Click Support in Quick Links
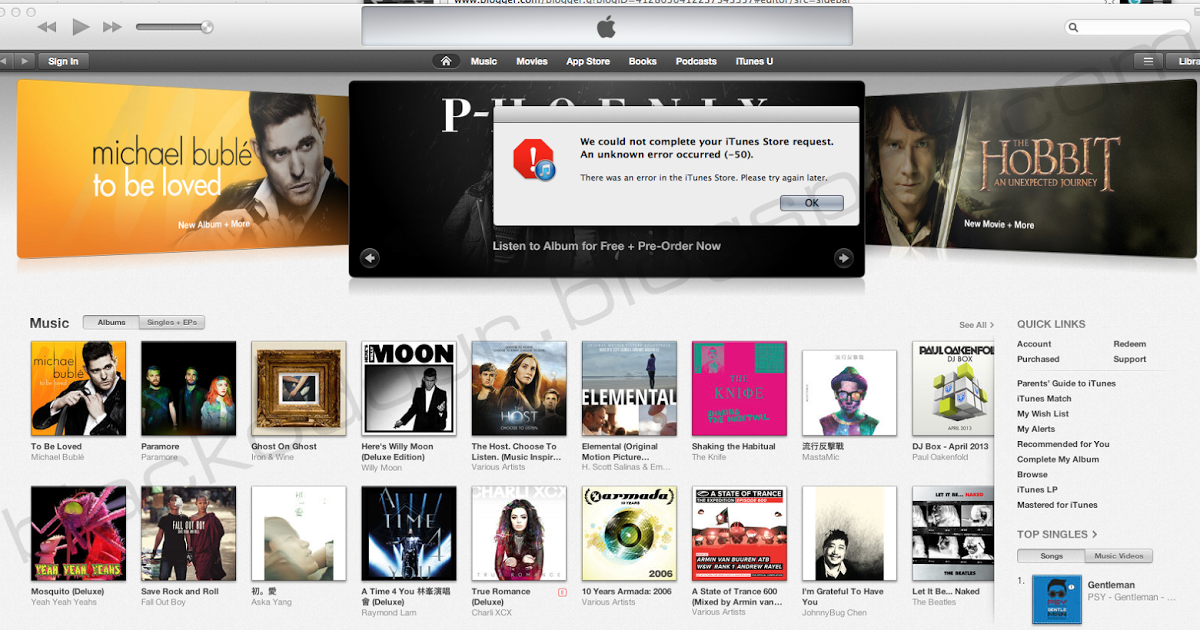 click(x=1130, y=359)
